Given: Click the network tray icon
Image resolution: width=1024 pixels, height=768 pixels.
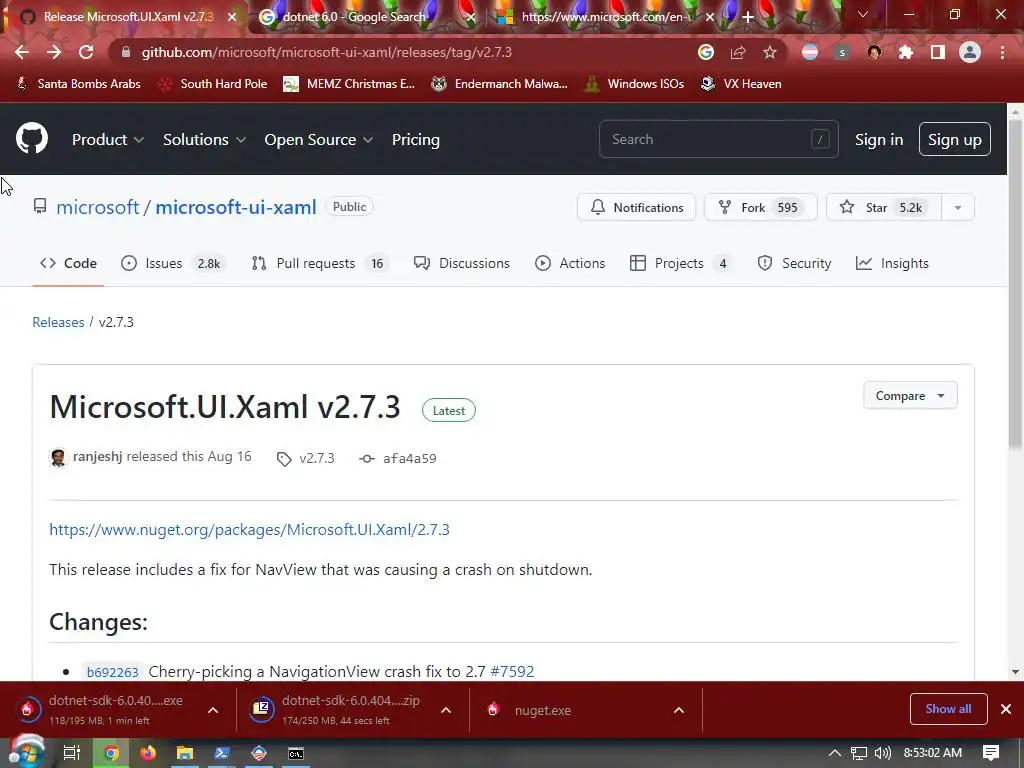Looking at the screenshot, I should coord(859,753).
